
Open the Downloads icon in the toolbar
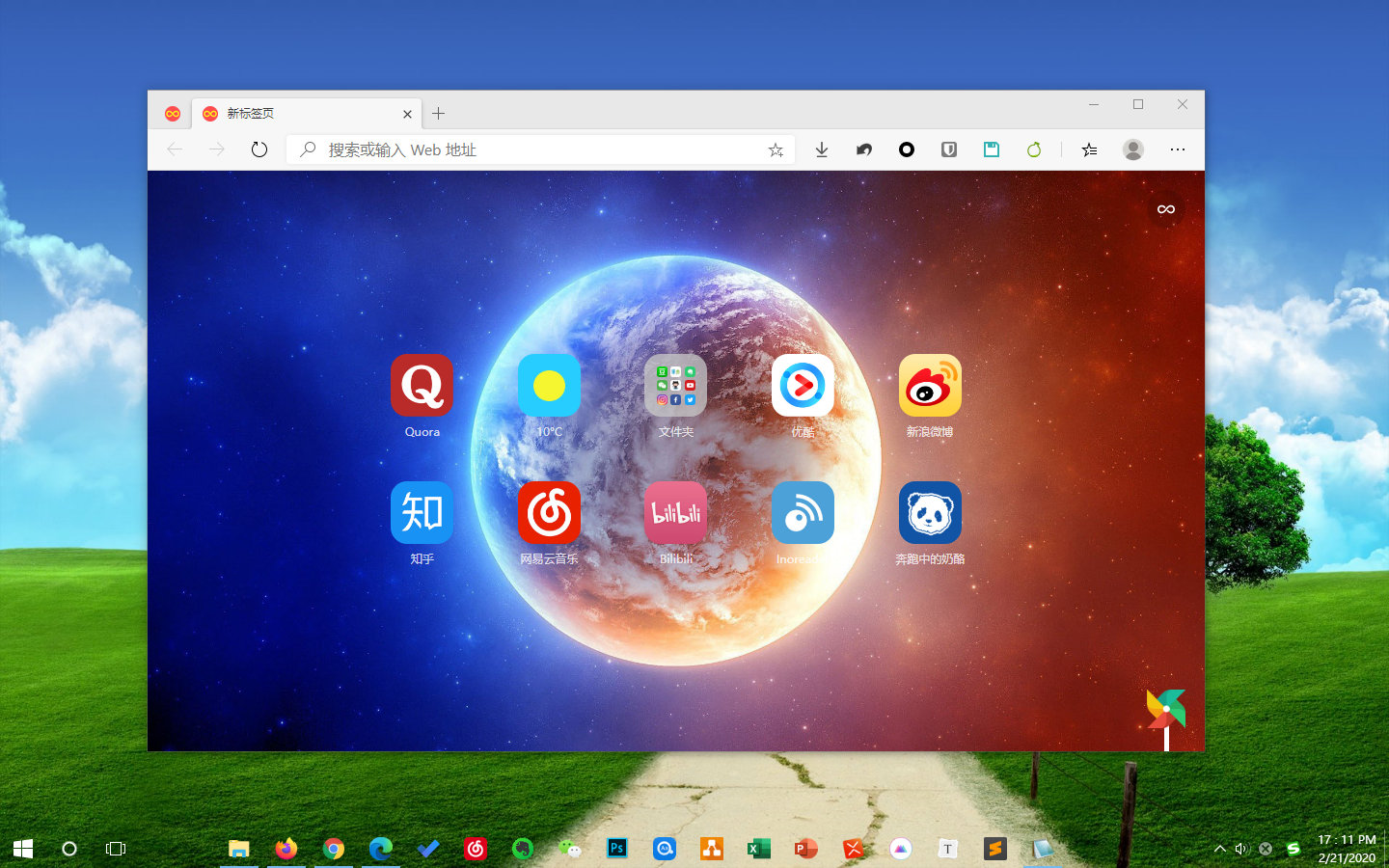pos(821,149)
